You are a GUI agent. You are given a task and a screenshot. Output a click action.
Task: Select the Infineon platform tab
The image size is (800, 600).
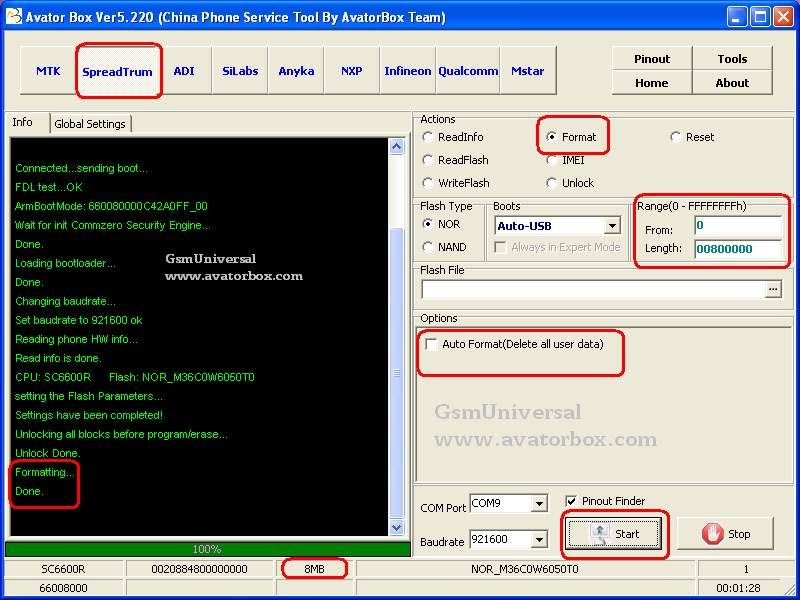pos(408,71)
